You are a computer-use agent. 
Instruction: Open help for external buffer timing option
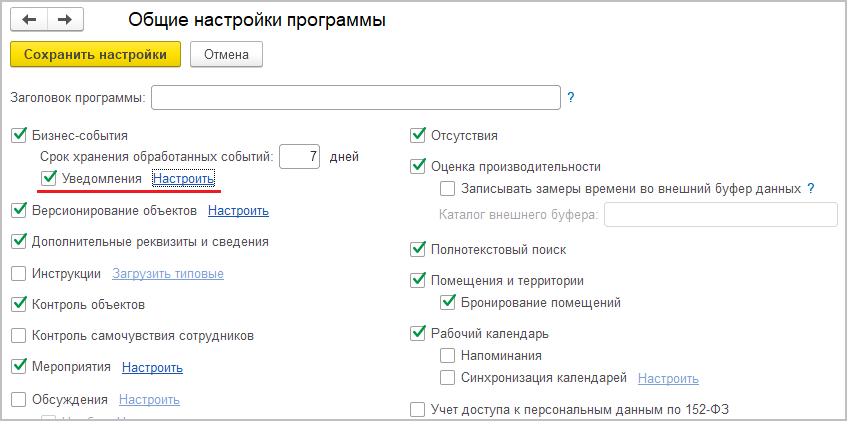[x=811, y=188]
